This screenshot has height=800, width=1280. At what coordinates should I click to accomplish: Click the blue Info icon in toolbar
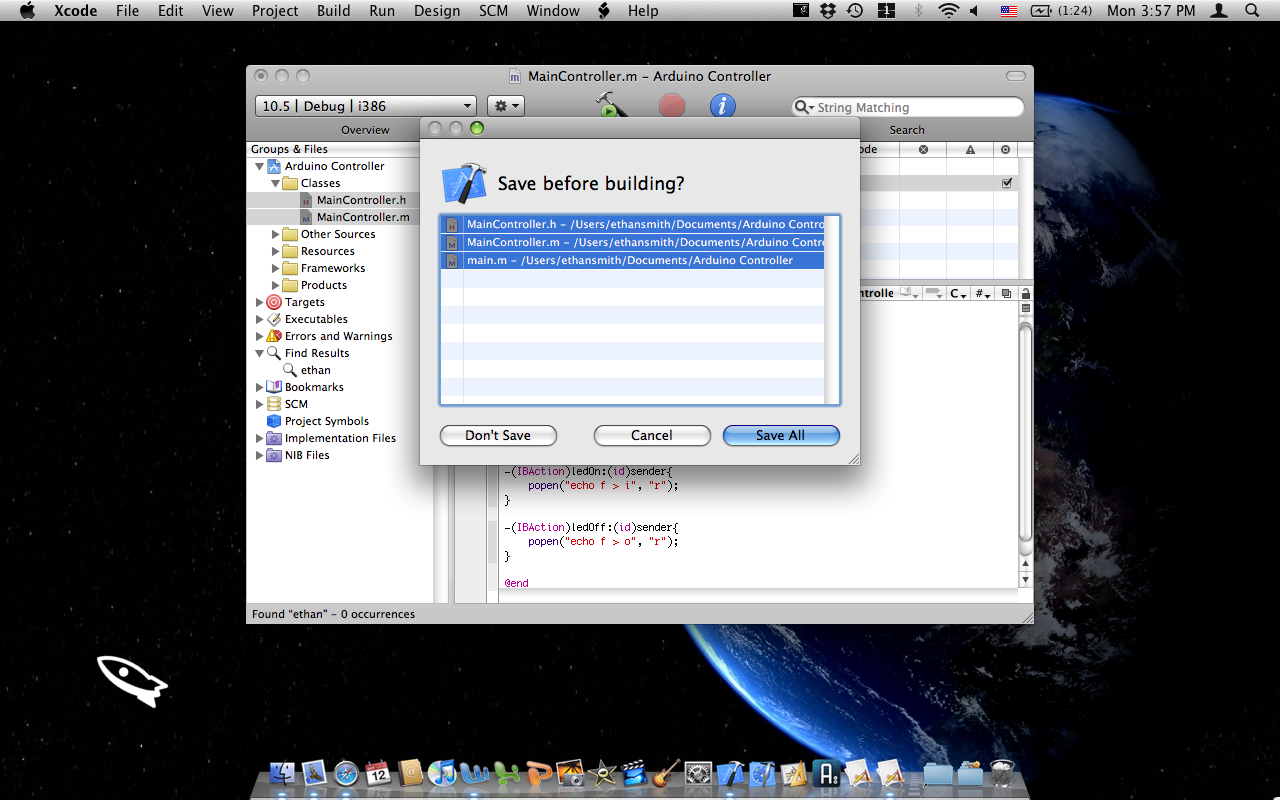pos(723,105)
